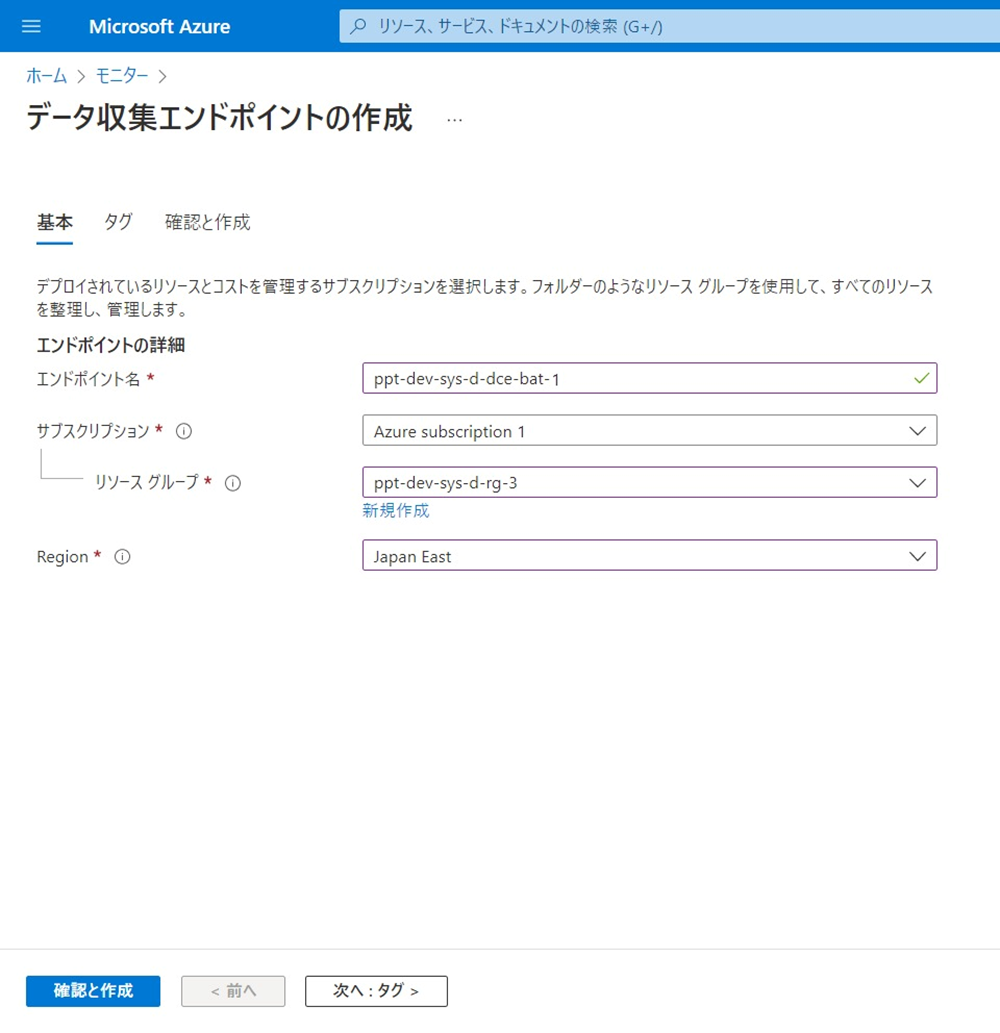
Task: Click the green validation checkmark icon
Action: click(922, 378)
